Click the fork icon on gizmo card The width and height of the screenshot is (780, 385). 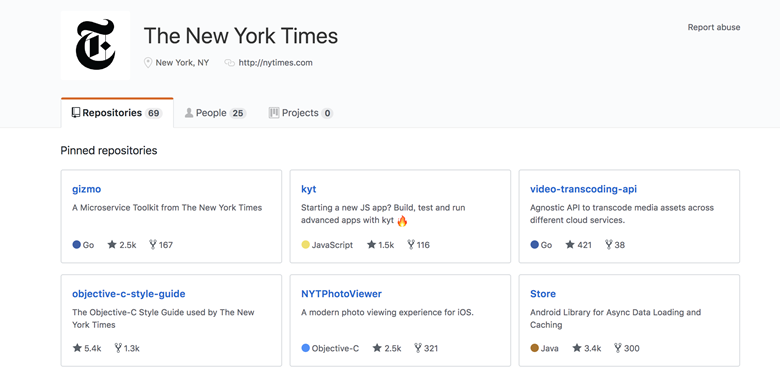coord(153,245)
